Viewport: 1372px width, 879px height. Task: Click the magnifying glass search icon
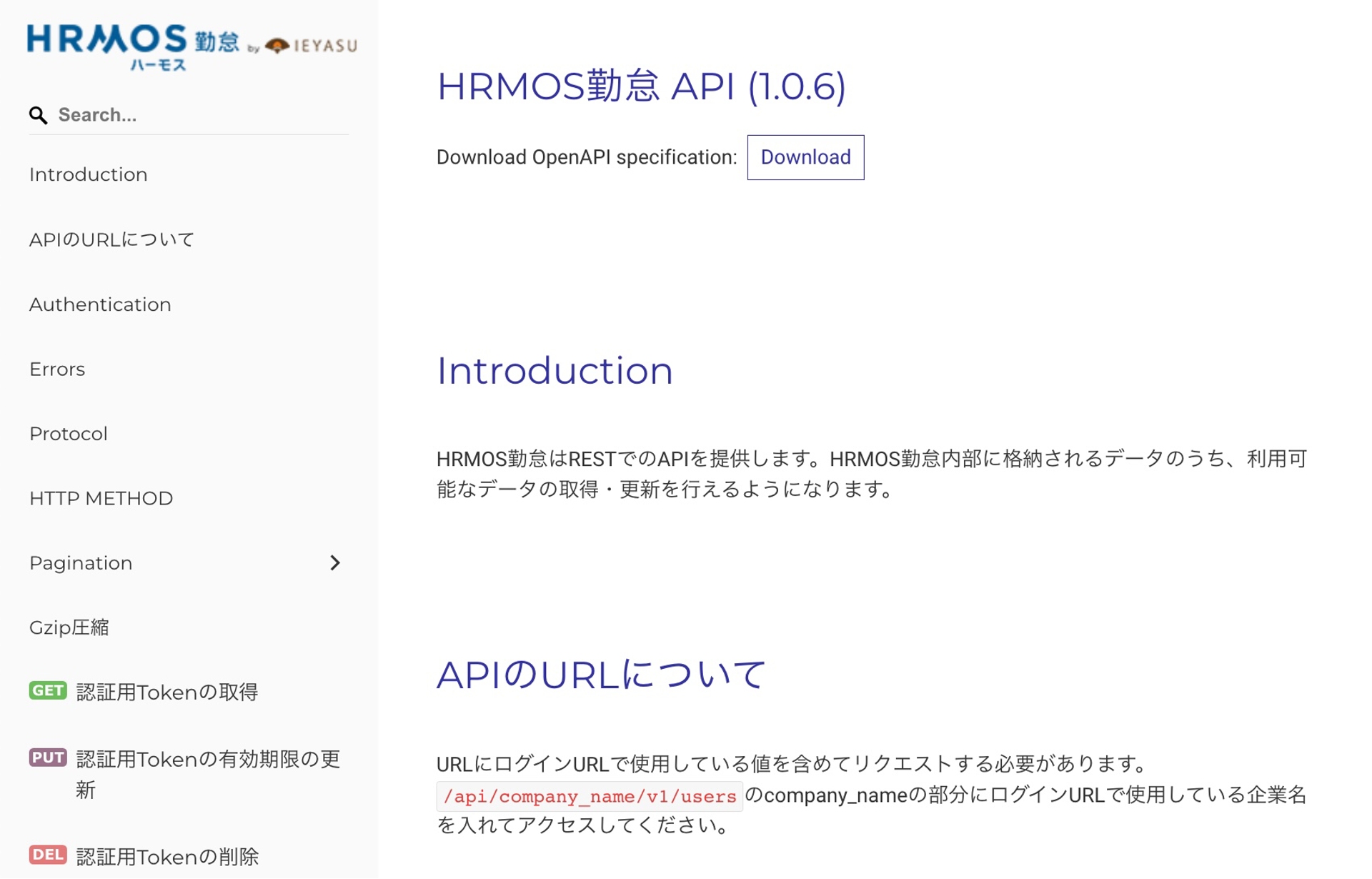coord(38,115)
